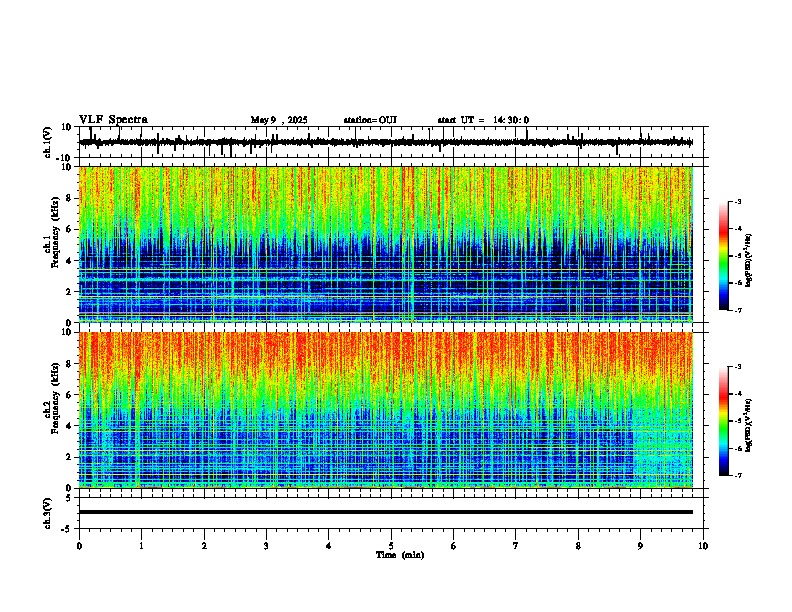
Task: Click time axis tick label "0"
Action: point(79,546)
